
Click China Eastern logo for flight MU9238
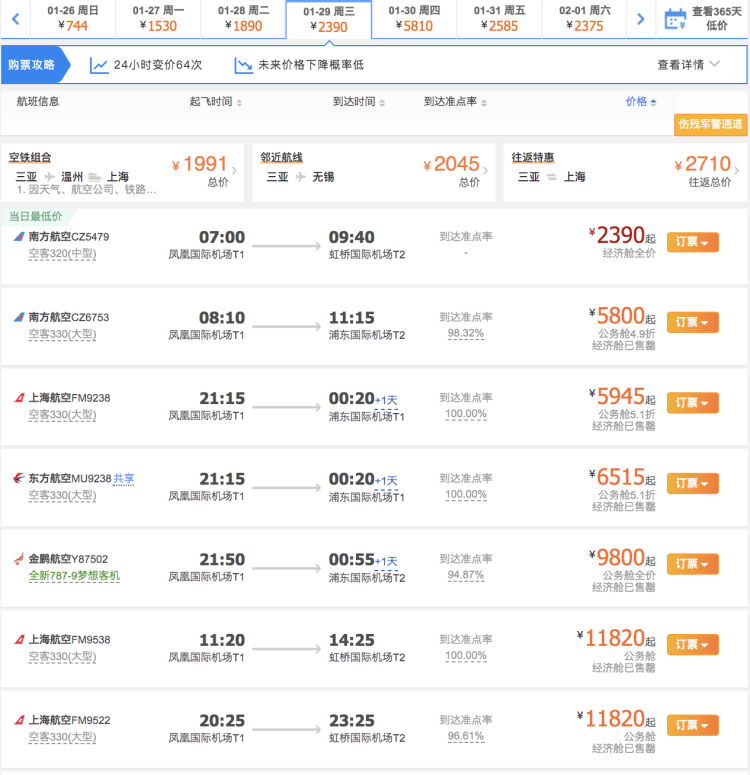coord(19,478)
